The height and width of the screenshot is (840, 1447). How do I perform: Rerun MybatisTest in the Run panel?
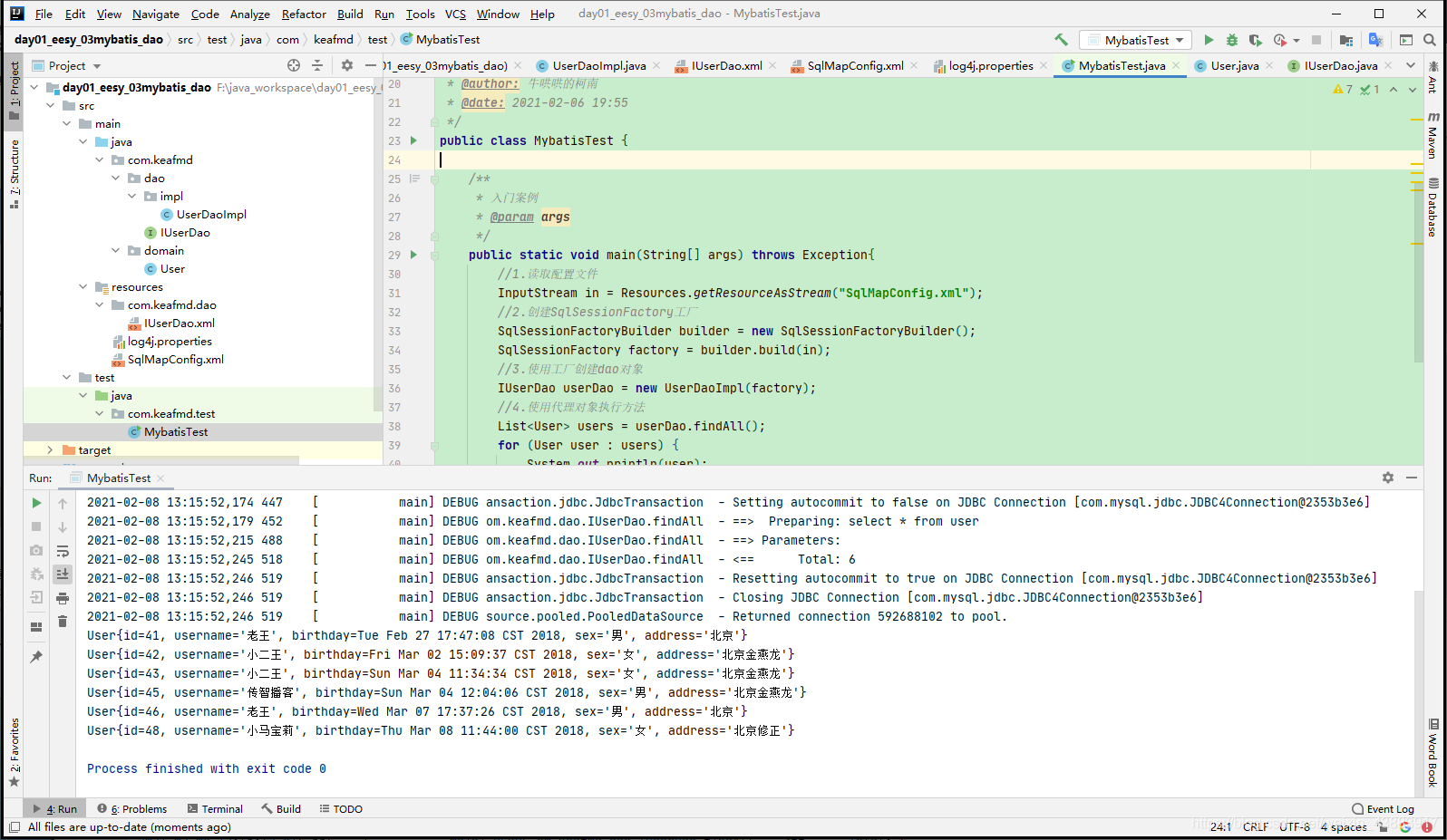click(36, 503)
